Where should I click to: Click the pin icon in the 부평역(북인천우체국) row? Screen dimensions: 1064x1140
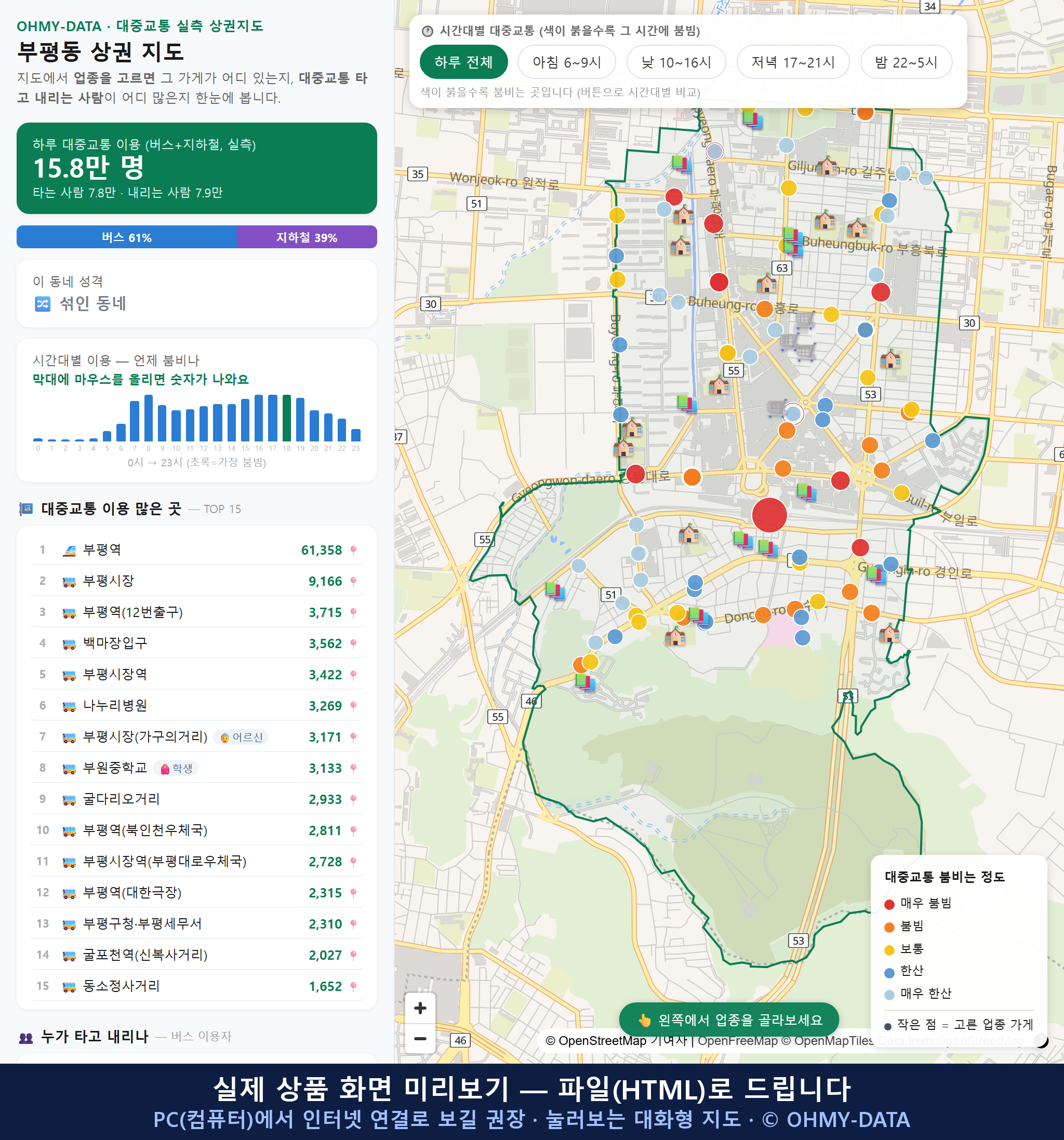click(x=353, y=830)
